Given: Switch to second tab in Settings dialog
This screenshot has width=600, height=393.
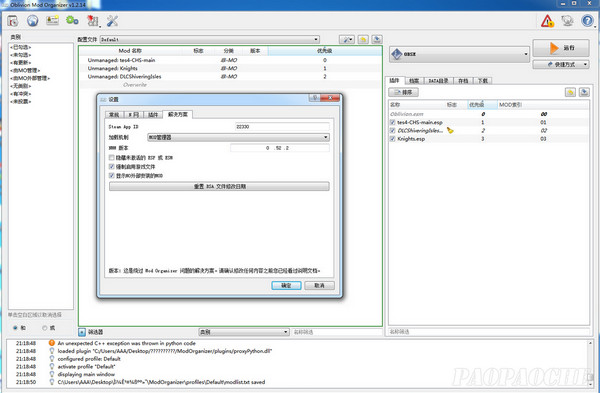Looking at the screenshot, I should pyautogui.click(x=133, y=115).
